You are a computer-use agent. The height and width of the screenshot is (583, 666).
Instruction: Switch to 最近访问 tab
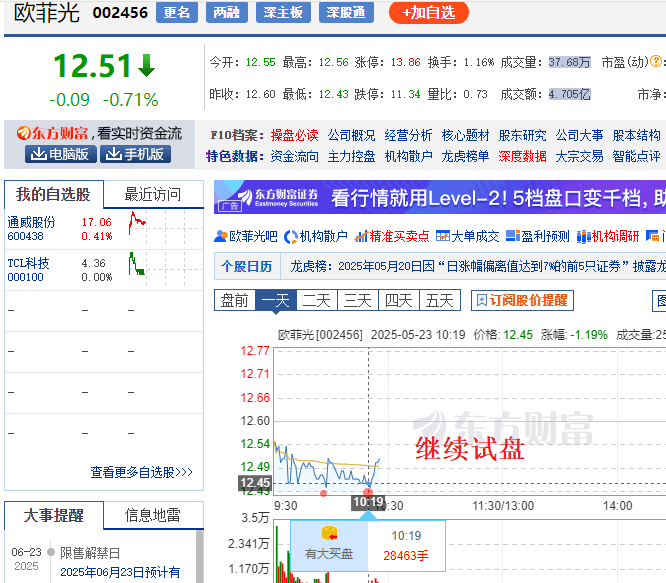click(x=153, y=194)
